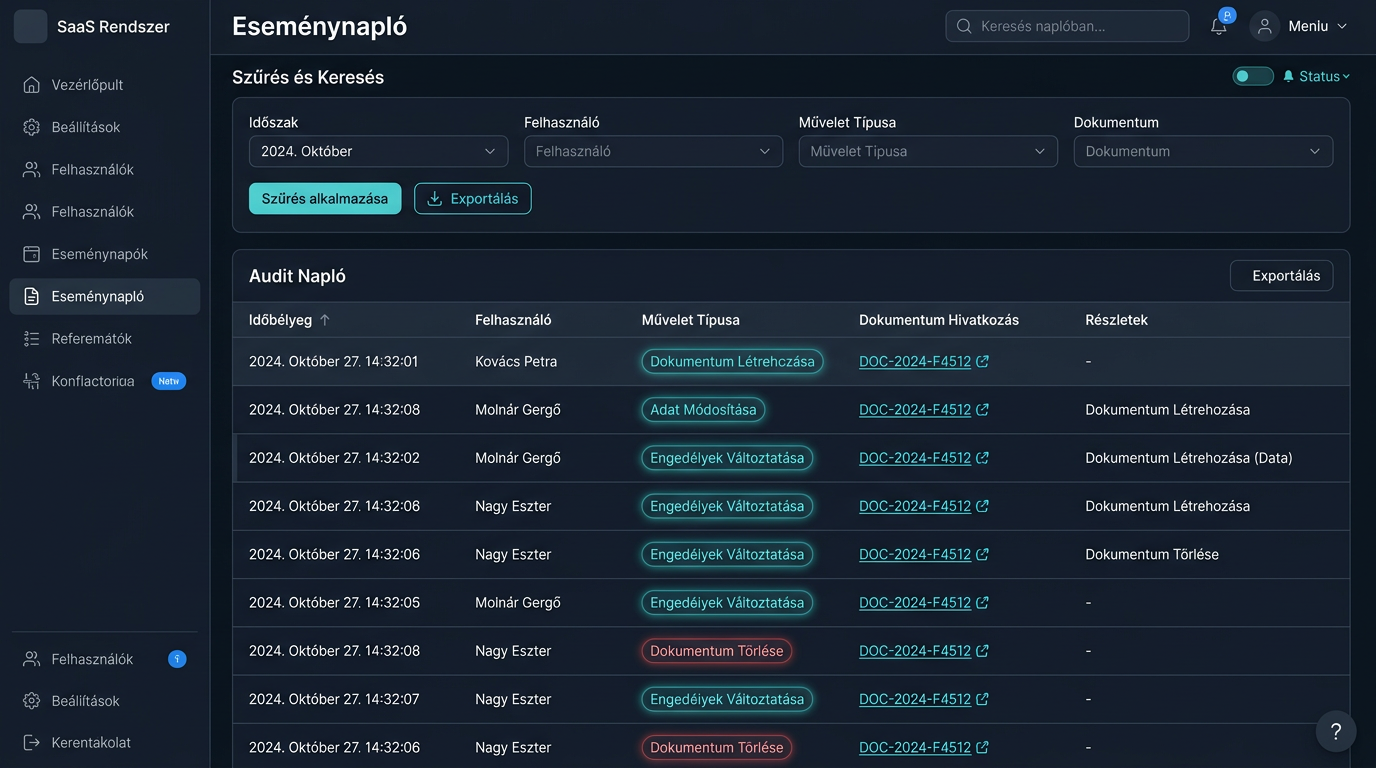
Task: Click Szűrés alkalmazása button
Action: click(x=325, y=198)
